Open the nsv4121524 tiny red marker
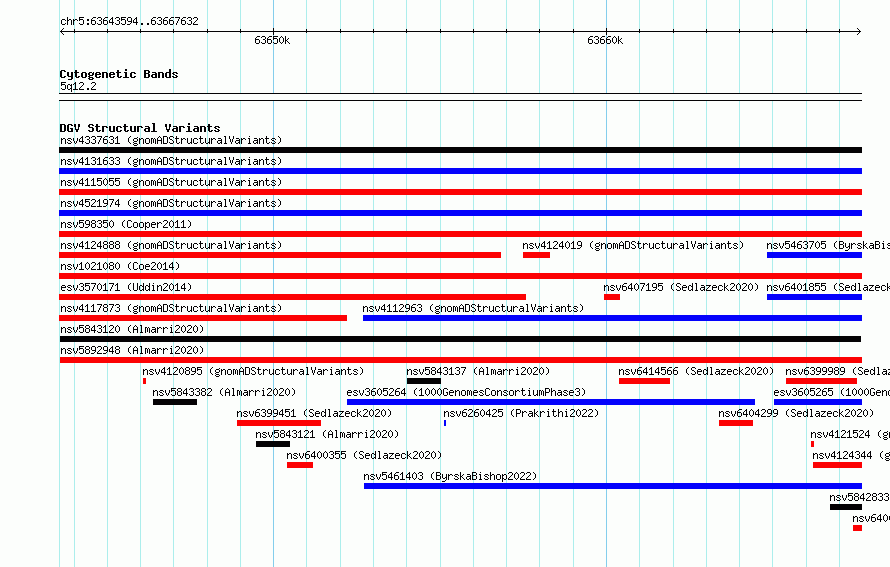The width and height of the screenshot is (890, 567). 812,444
